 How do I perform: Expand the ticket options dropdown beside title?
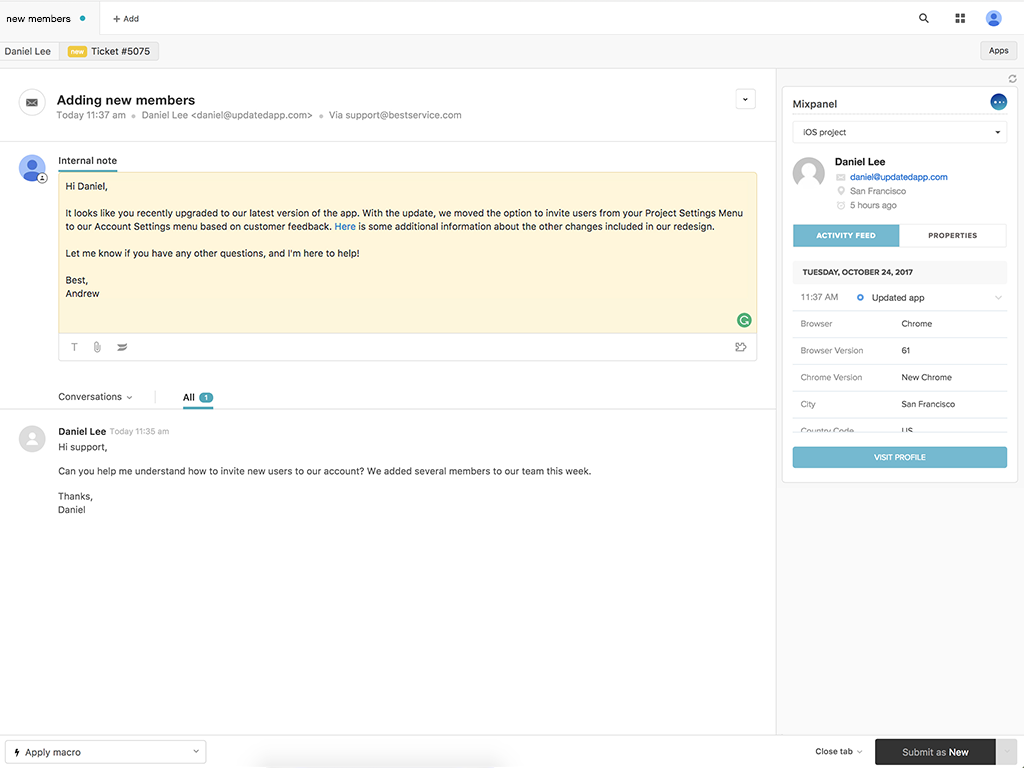745,99
